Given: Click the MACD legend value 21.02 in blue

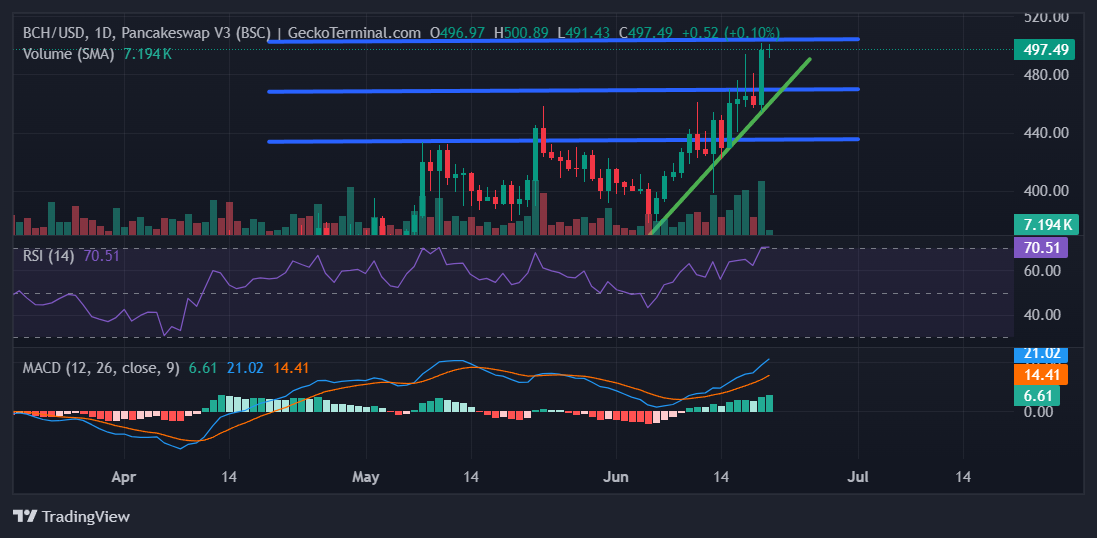Looking at the screenshot, I should click(245, 367).
